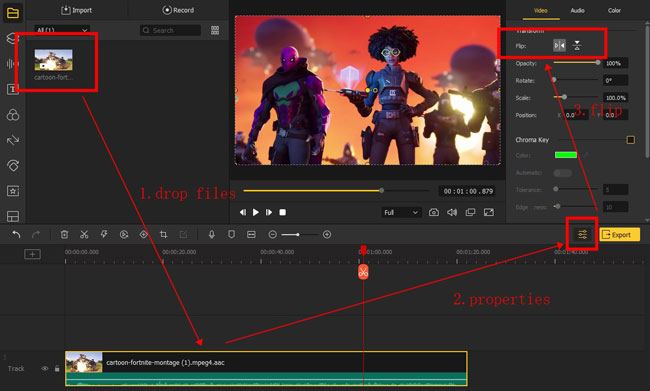This screenshot has width=650, height=391.
Task: Click the Rotate 0° value field
Action: [x=615, y=80]
